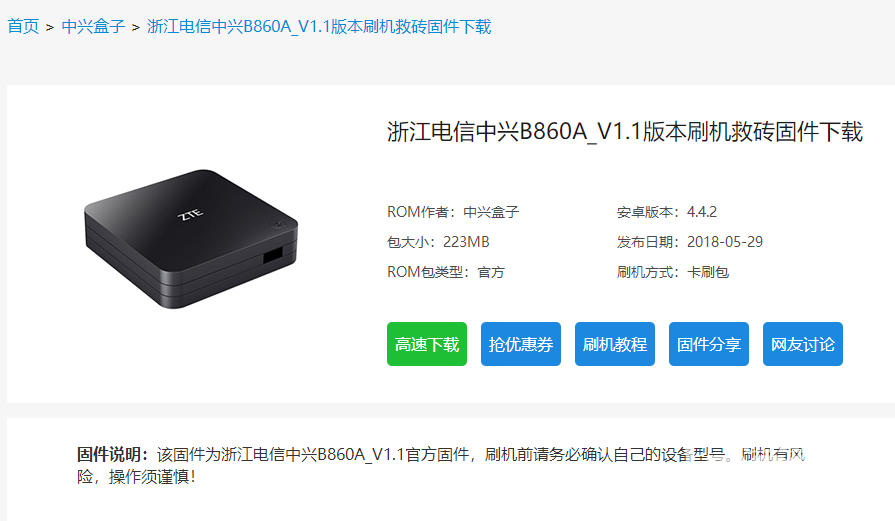Screen dimensions: 895x521
Task: Click the breadcrumb arrow after 首页
Action: point(50,27)
